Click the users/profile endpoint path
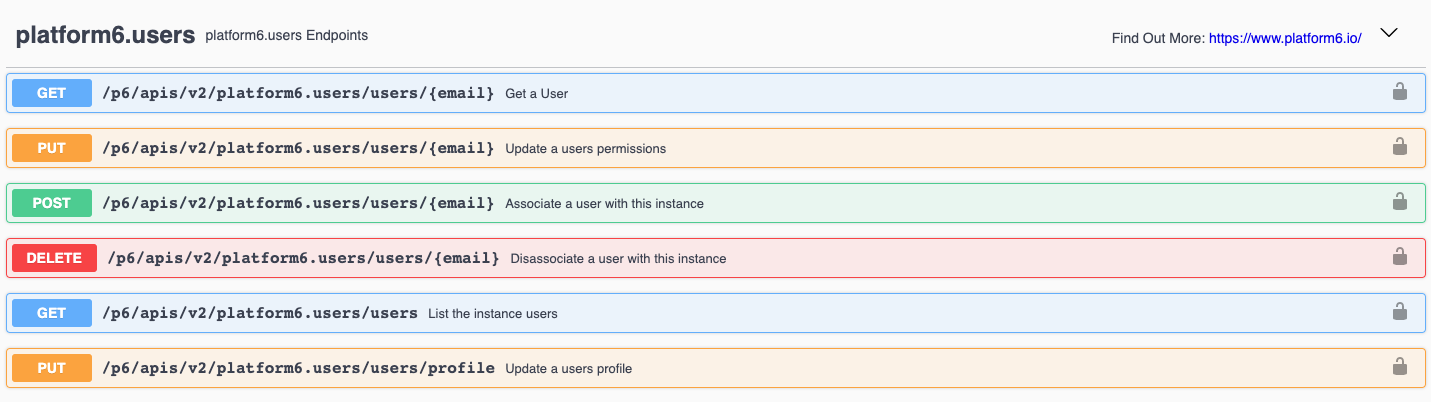Viewport: 1431px width, 402px height. (298, 368)
